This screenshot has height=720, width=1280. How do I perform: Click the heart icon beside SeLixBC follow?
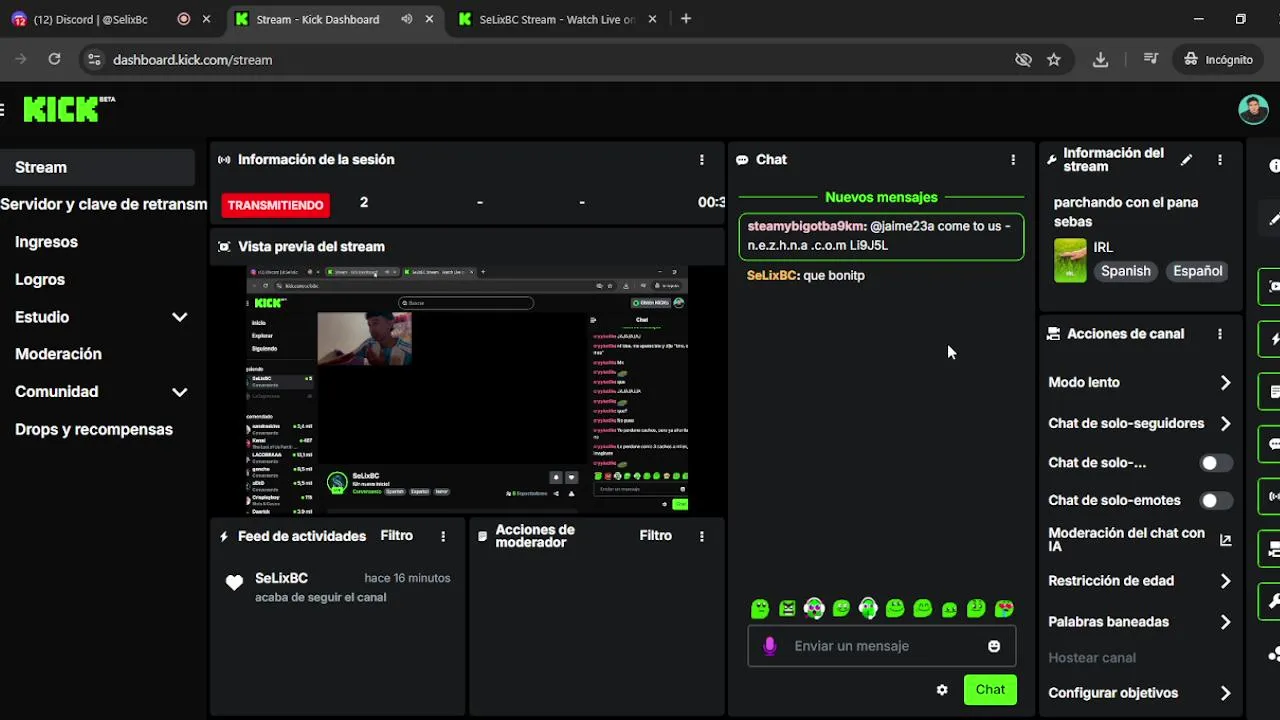click(234, 583)
